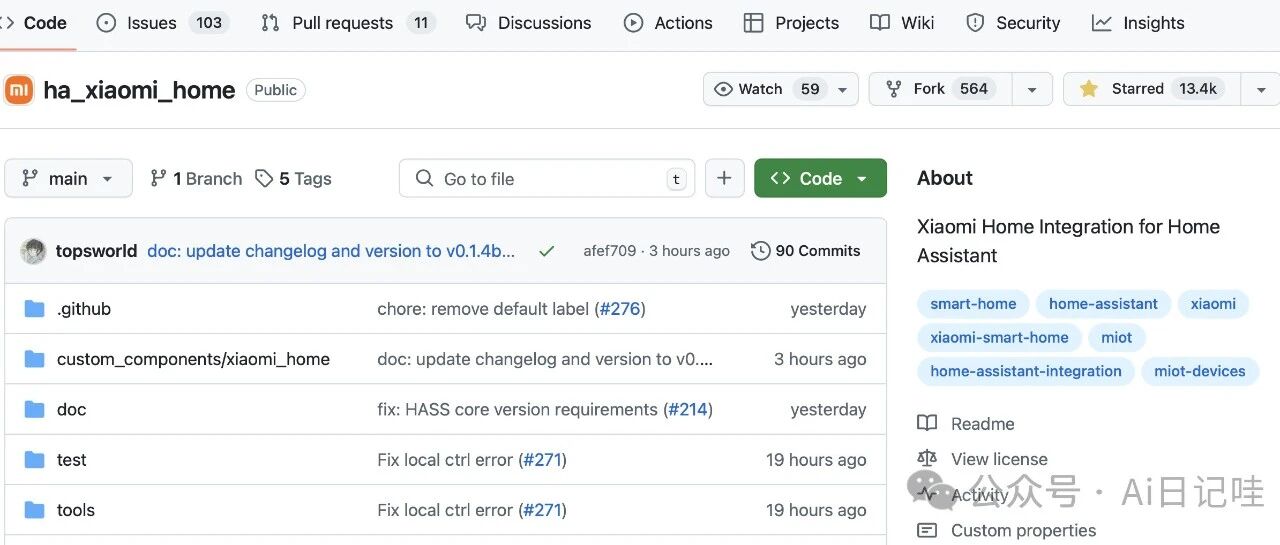
Task: View the 1 Branch link
Action: 196,178
